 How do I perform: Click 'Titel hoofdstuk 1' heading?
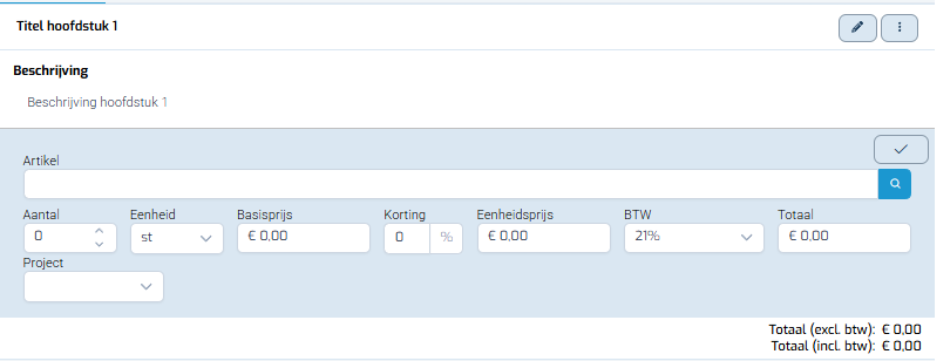tap(67, 26)
